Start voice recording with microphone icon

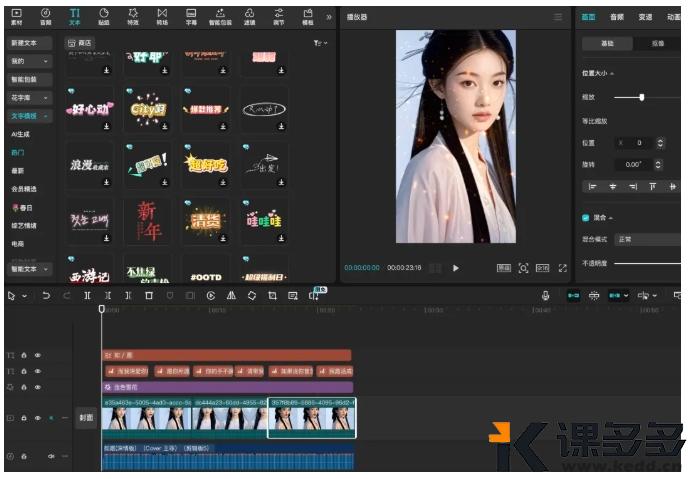point(545,296)
